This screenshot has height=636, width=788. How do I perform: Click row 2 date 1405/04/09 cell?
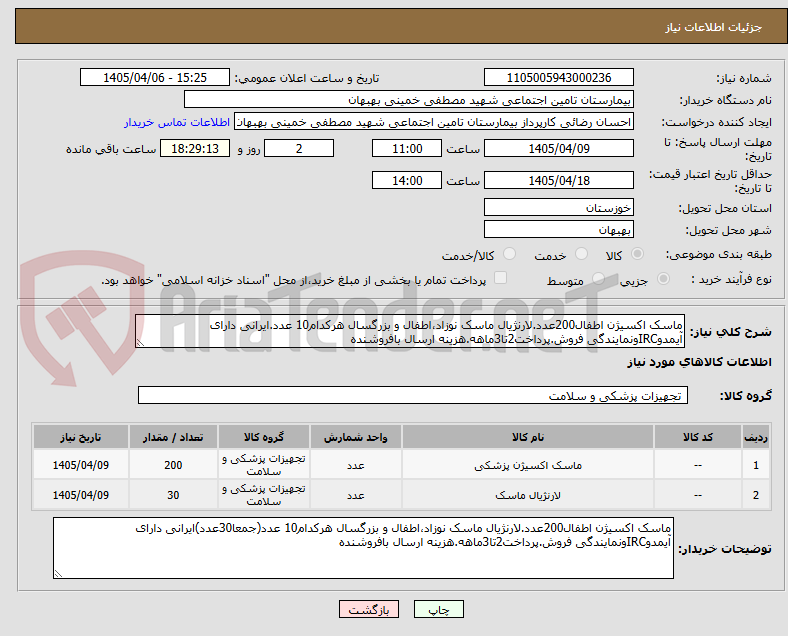[81, 495]
